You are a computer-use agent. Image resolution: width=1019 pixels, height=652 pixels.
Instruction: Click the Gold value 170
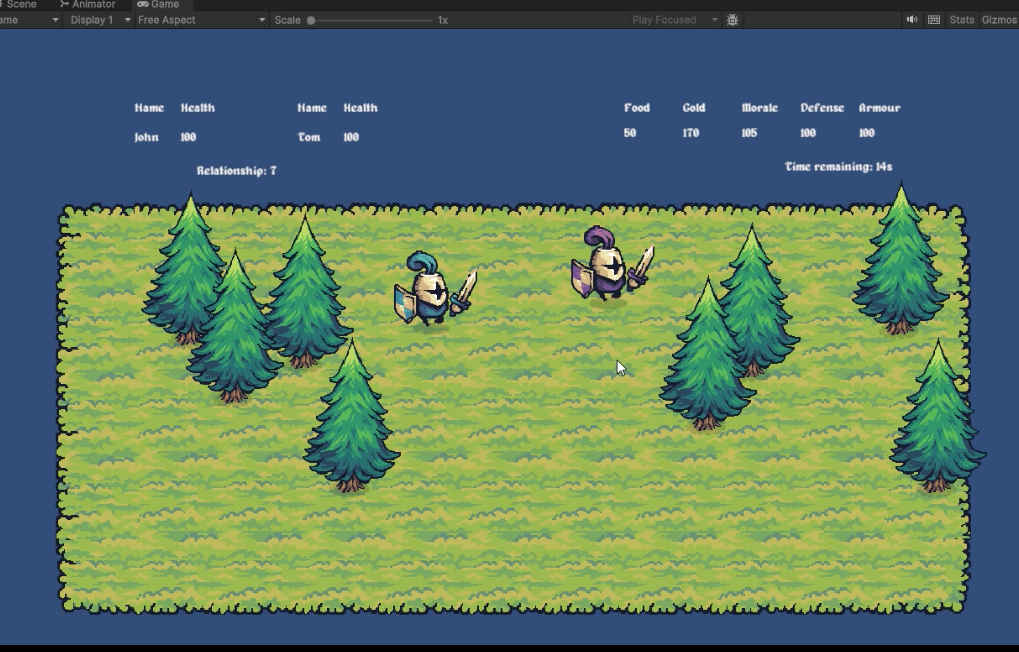pos(691,133)
